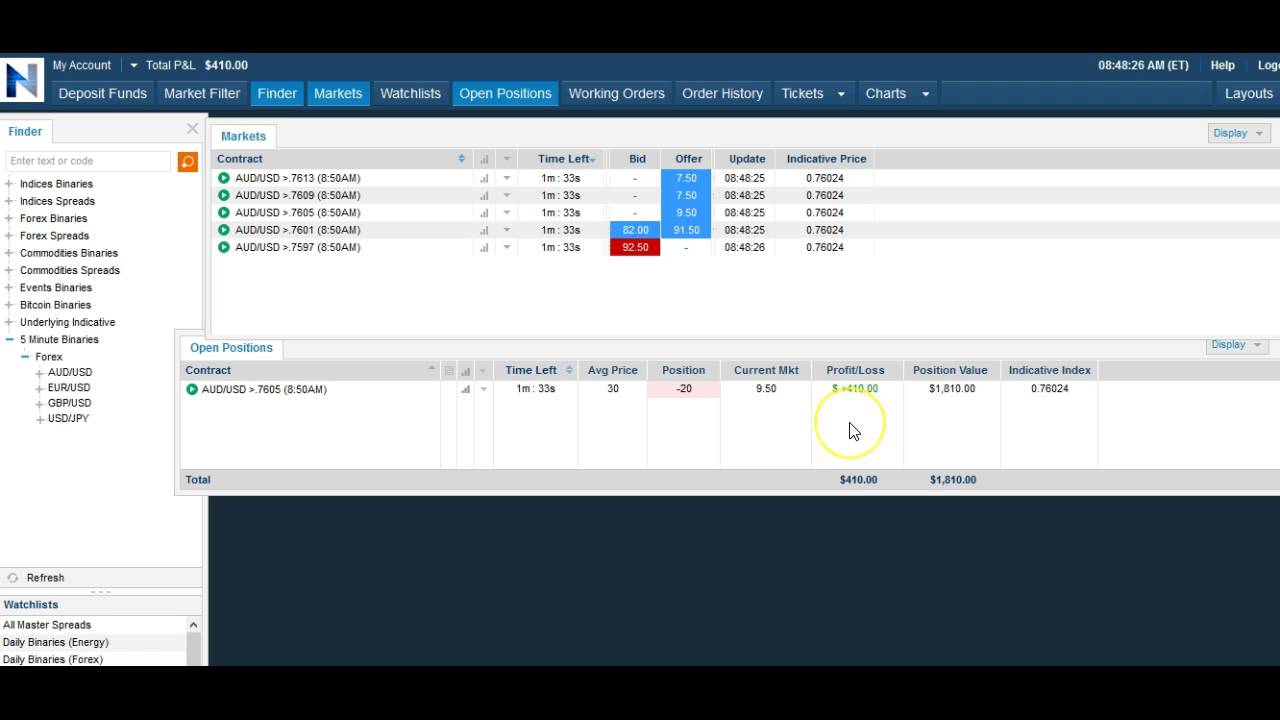This screenshot has height=720, width=1280.
Task: Click sort arrows in Markets Contract header
Action: [461, 159]
